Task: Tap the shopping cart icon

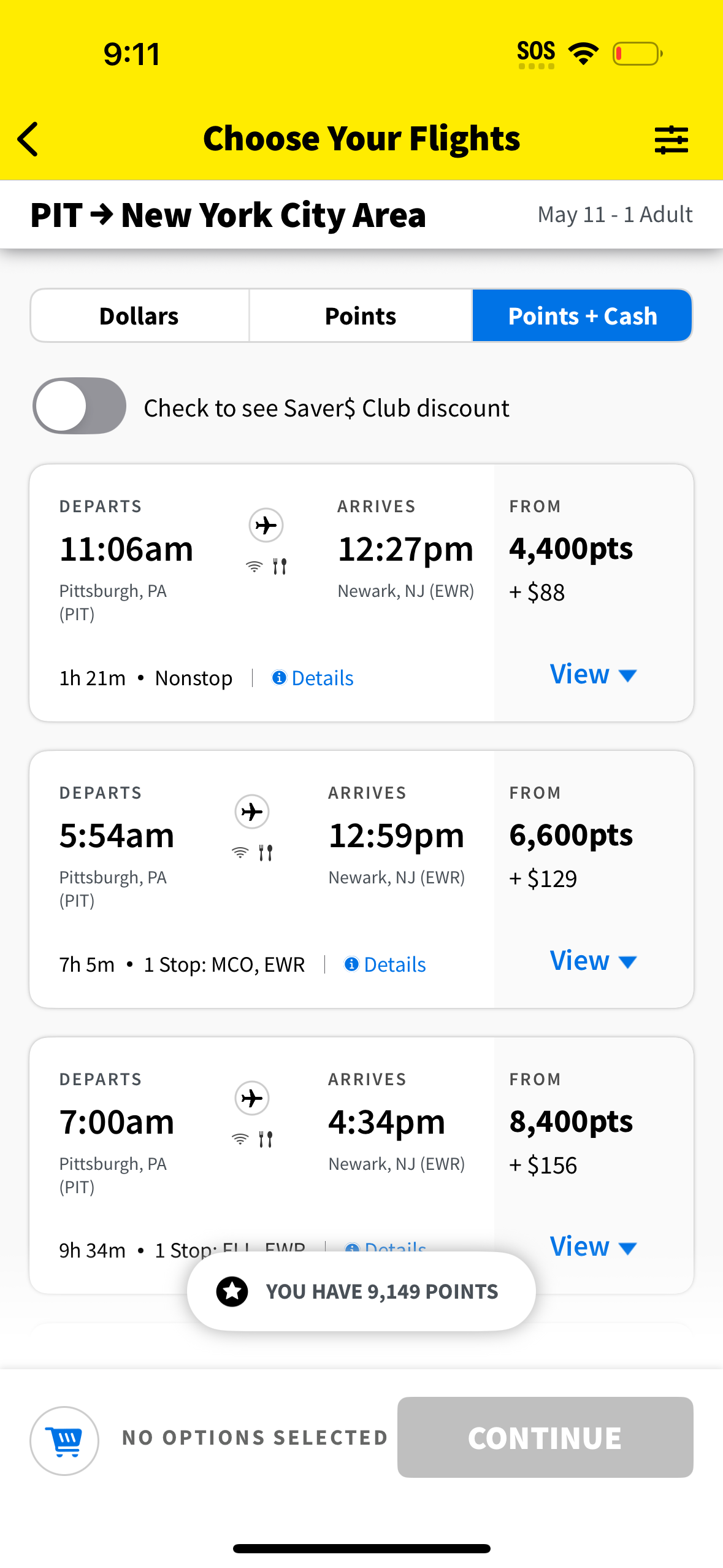Action: click(64, 1440)
